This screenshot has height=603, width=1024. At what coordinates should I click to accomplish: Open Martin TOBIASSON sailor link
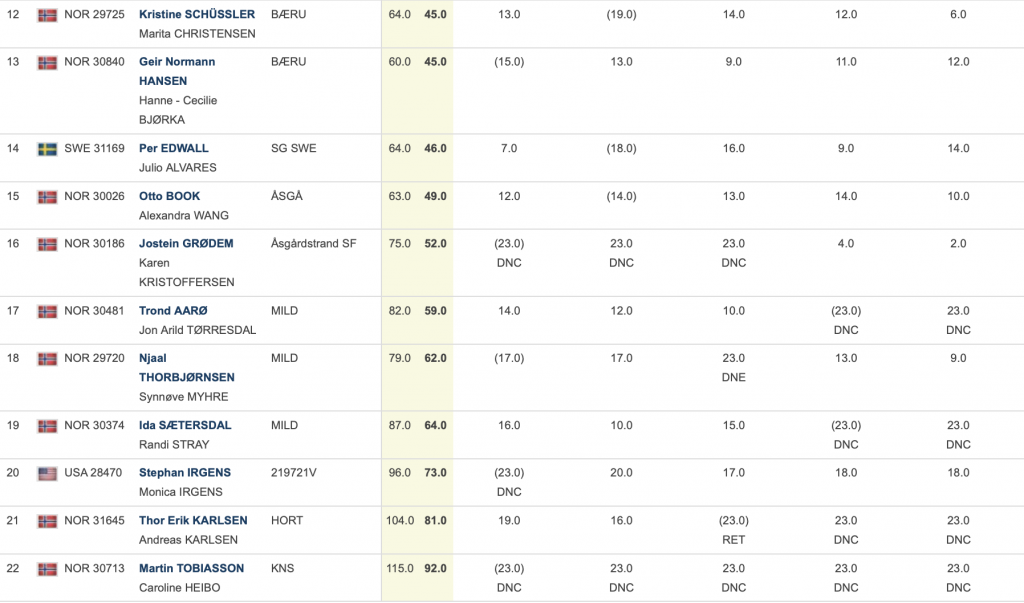pos(191,568)
